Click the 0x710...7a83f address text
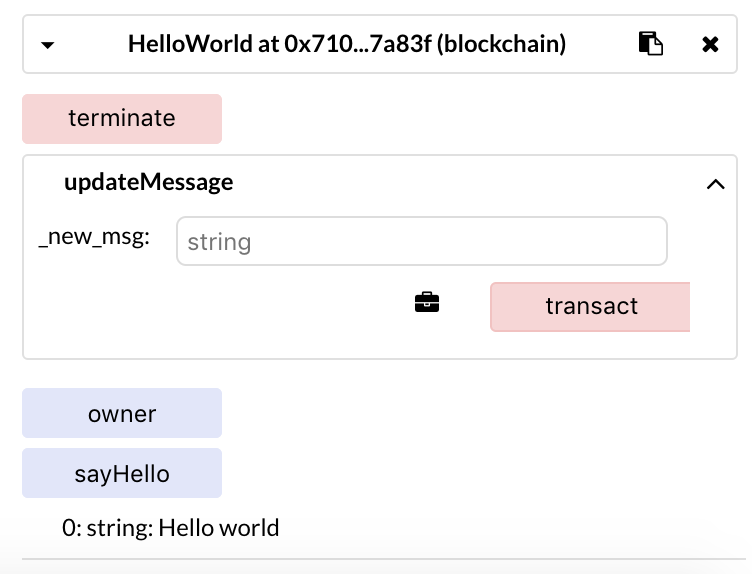 tap(358, 44)
